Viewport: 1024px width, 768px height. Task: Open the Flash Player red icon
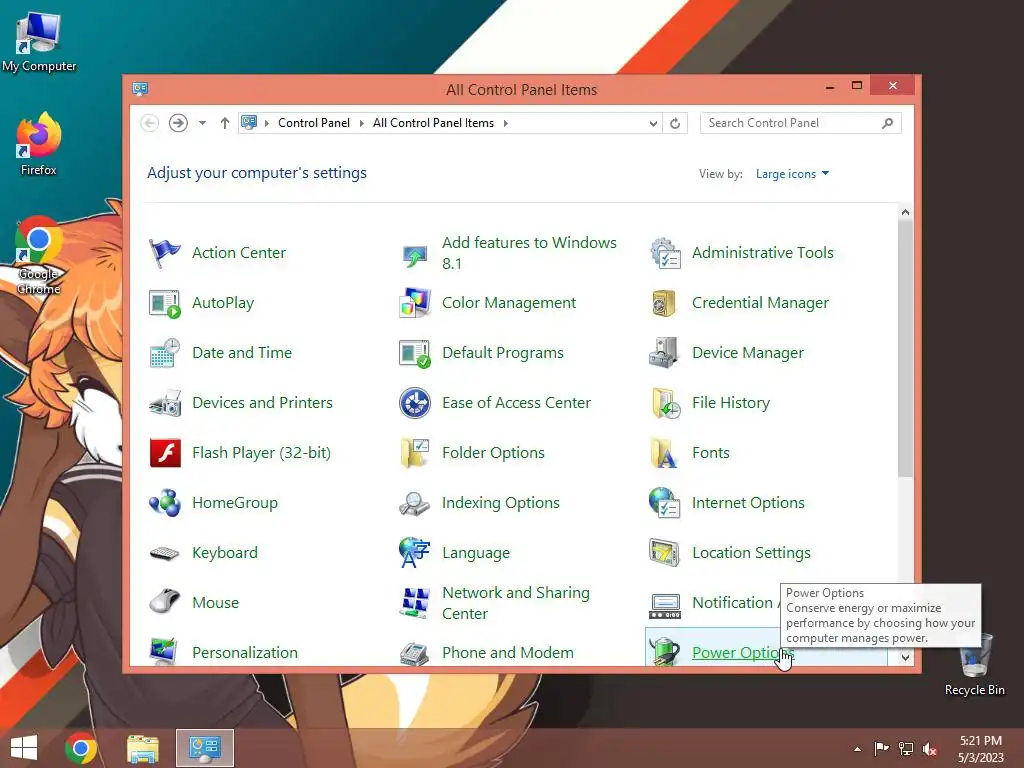(x=165, y=453)
